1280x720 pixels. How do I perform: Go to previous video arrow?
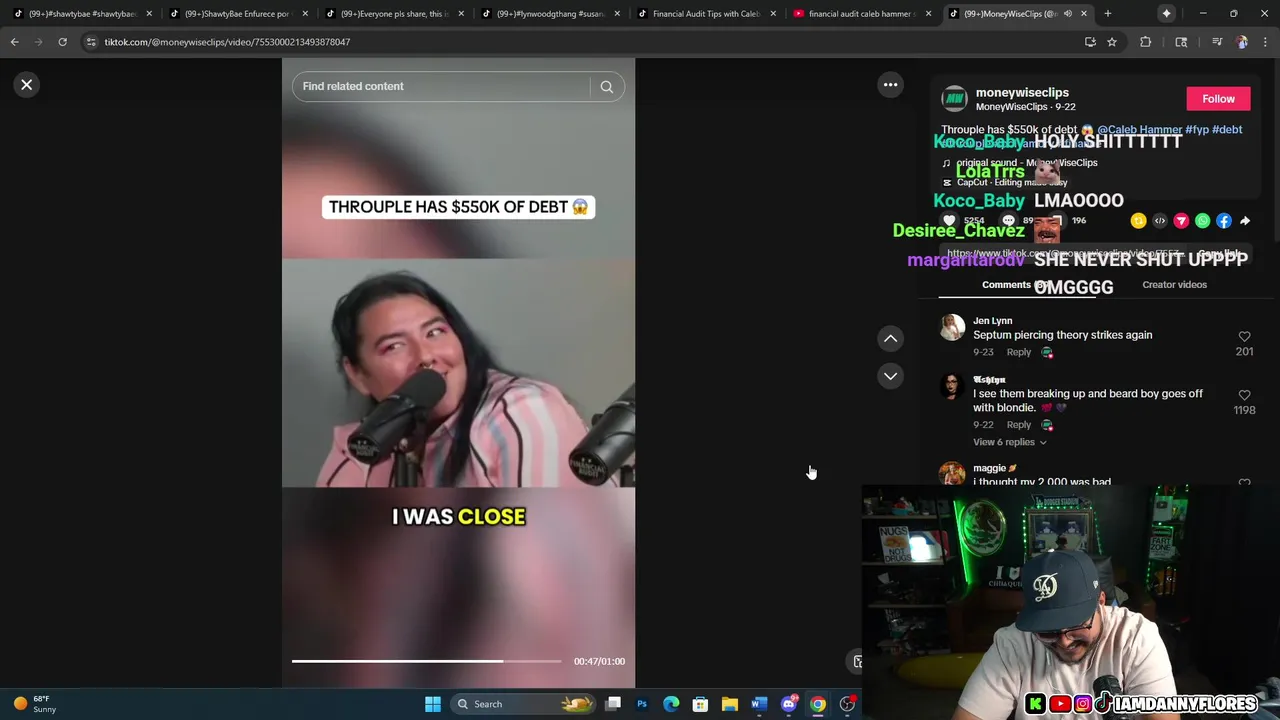point(890,339)
